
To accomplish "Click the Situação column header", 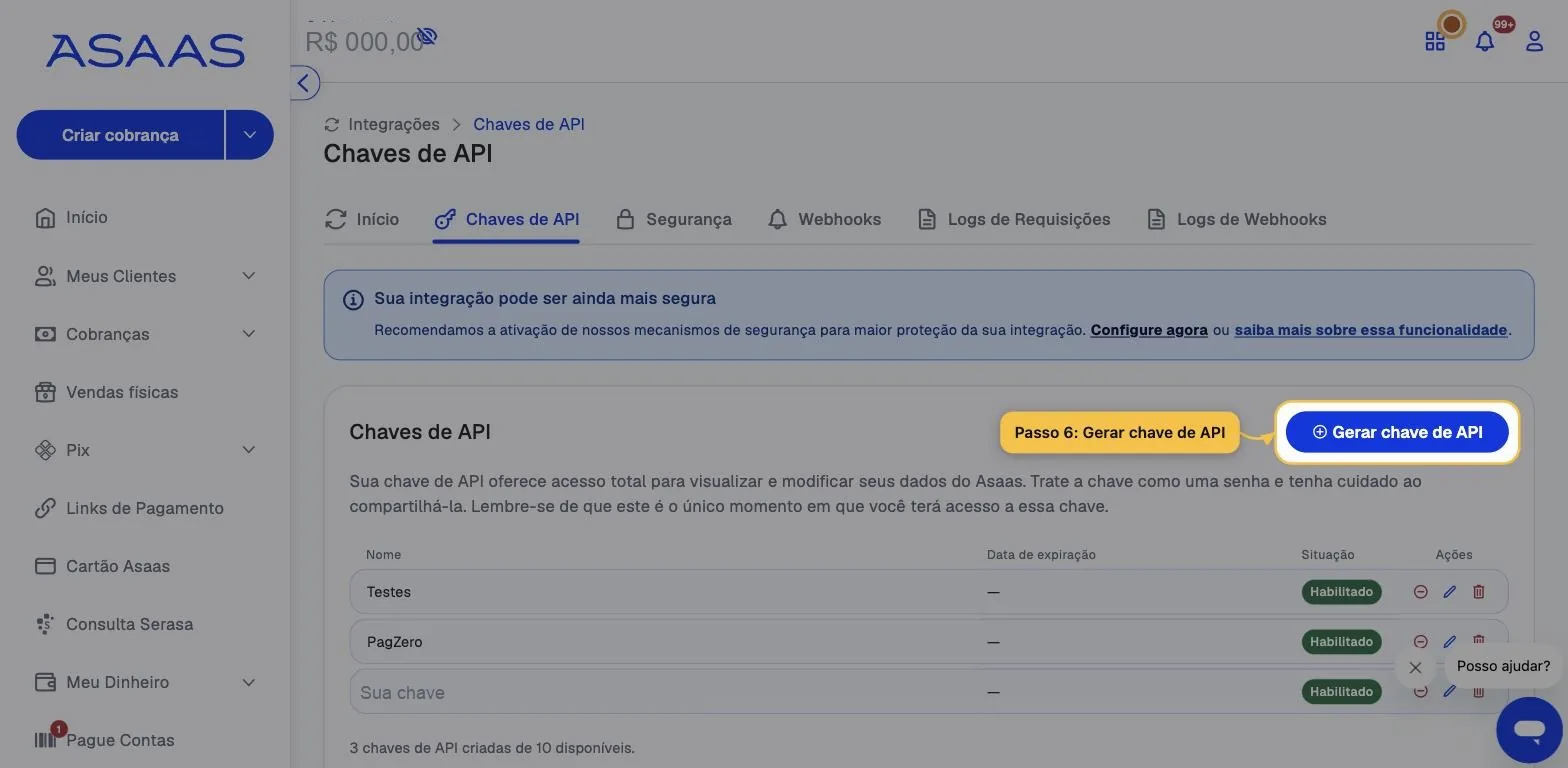I will tap(1328, 554).
